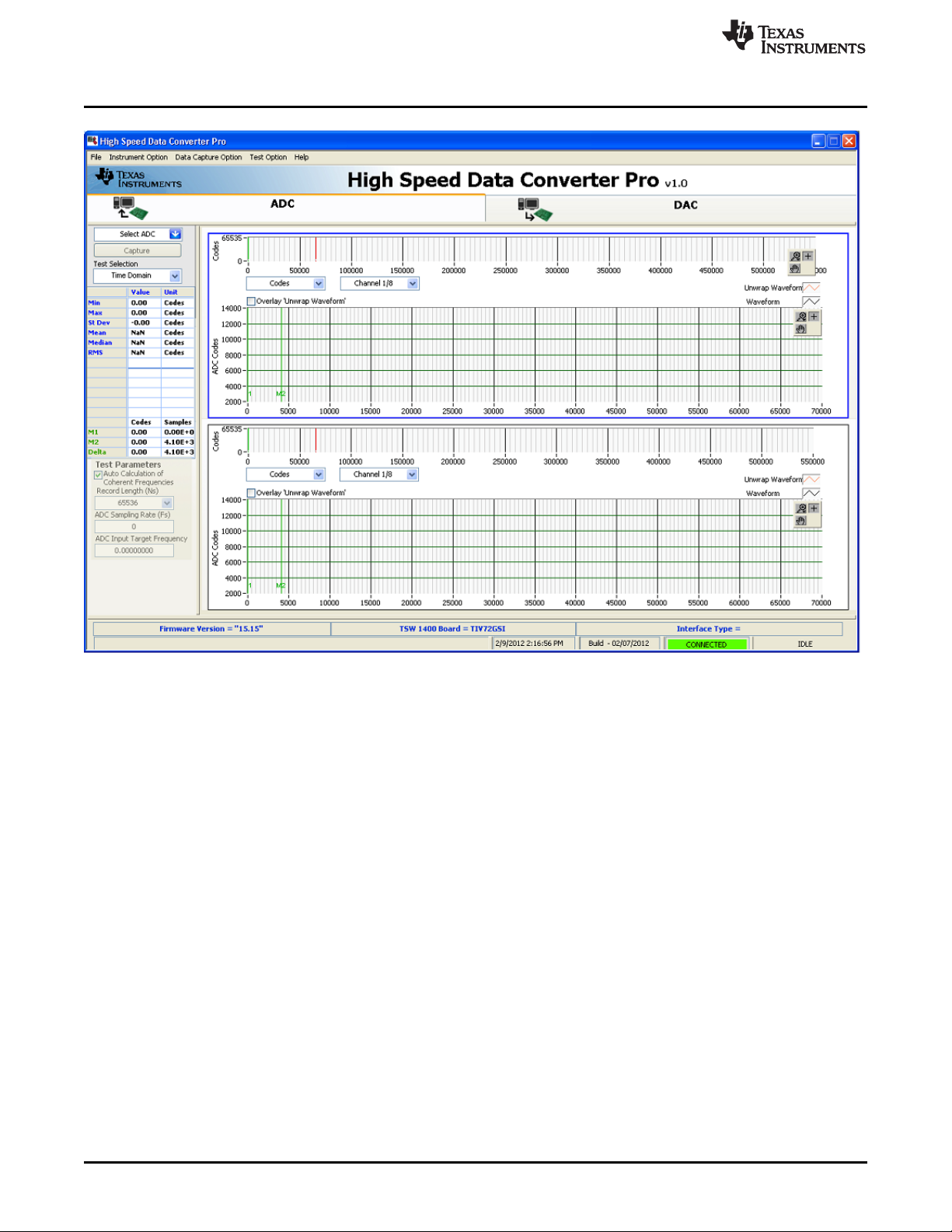This screenshot has width=952, height=1232.
Task: Click the Mean value cell showing NaN
Action: pyautogui.click(x=144, y=333)
